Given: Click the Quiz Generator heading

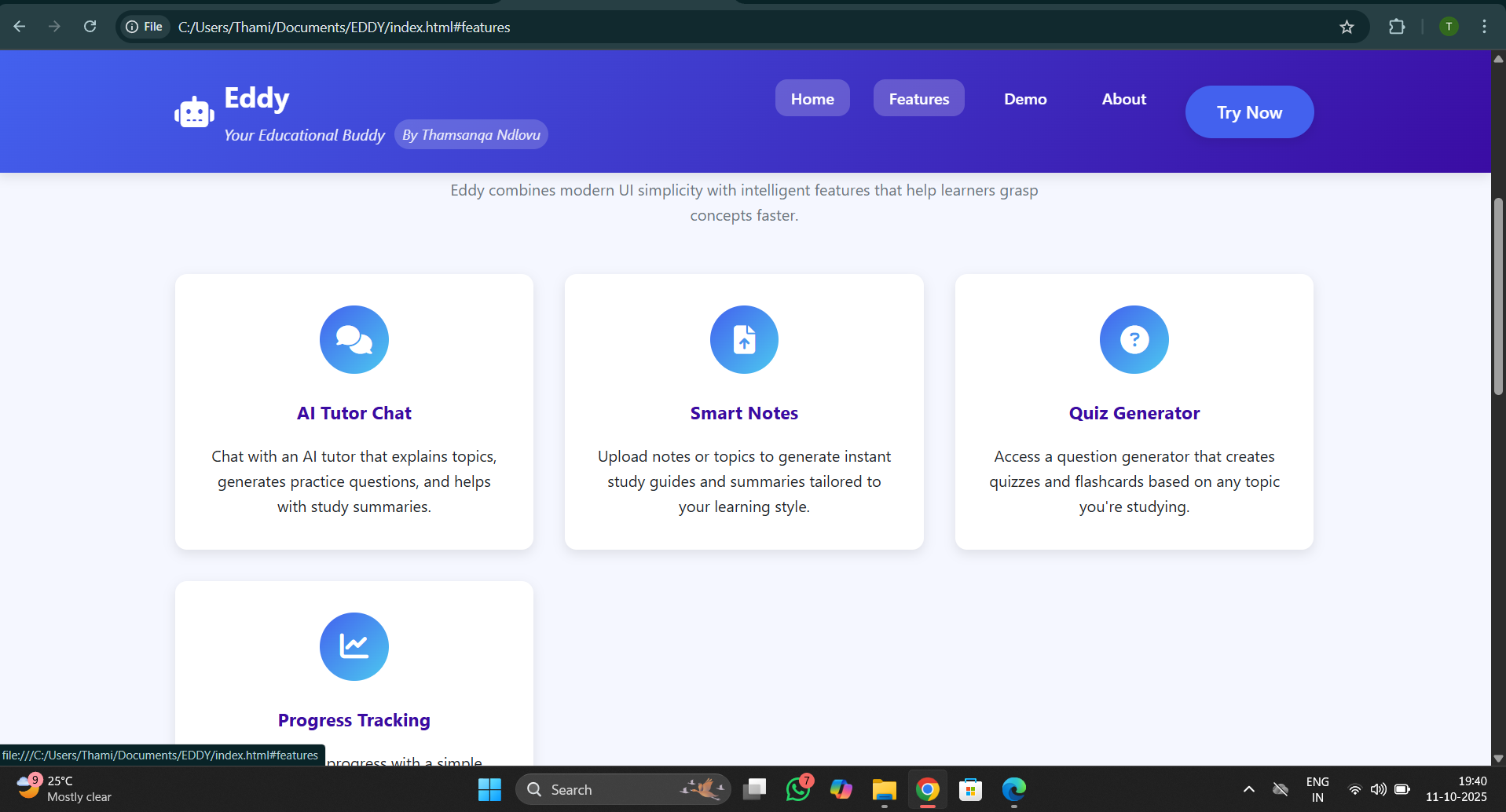Looking at the screenshot, I should pos(1134,413).
